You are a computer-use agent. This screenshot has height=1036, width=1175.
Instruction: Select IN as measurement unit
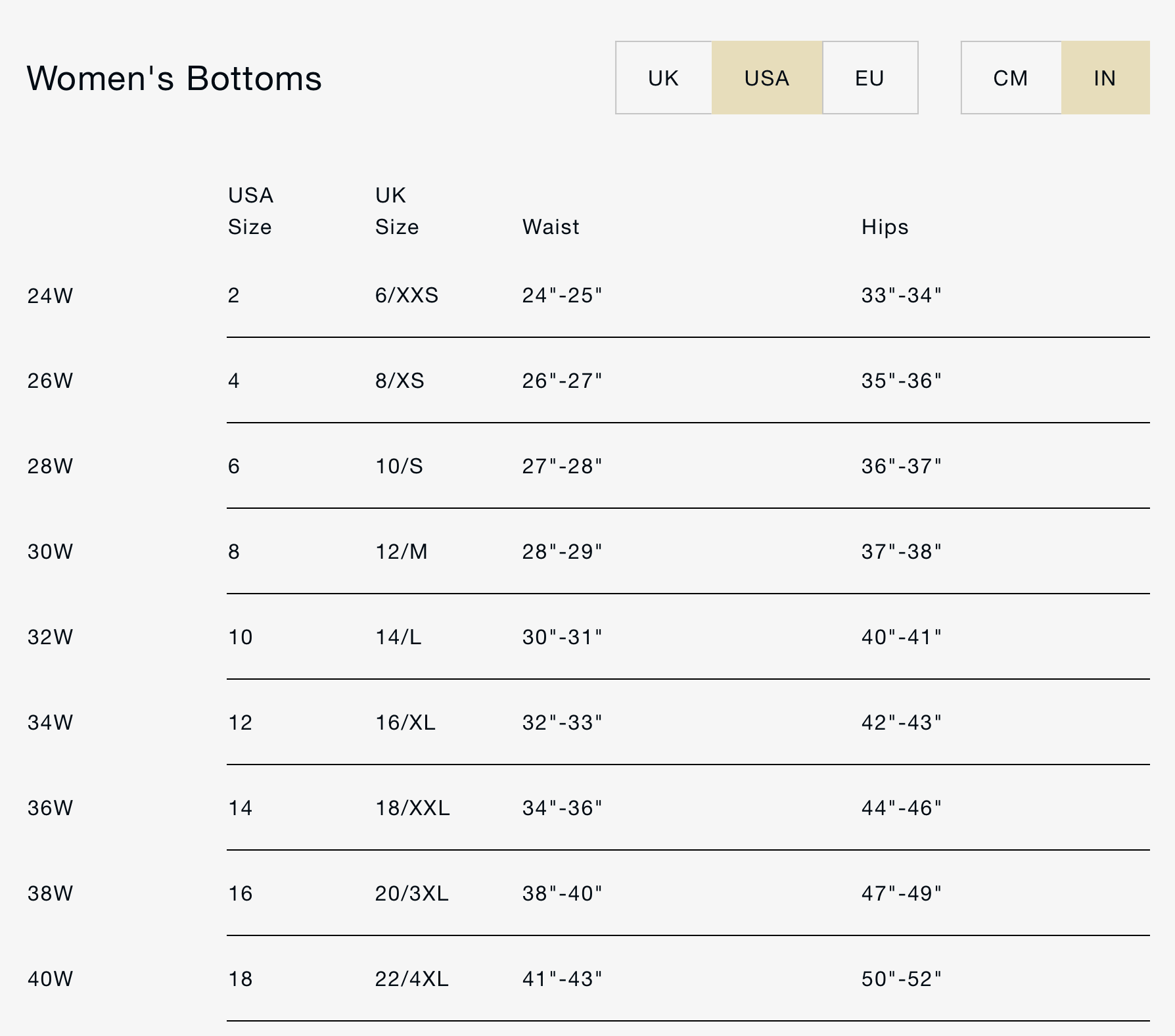[x=1105, y=78]
